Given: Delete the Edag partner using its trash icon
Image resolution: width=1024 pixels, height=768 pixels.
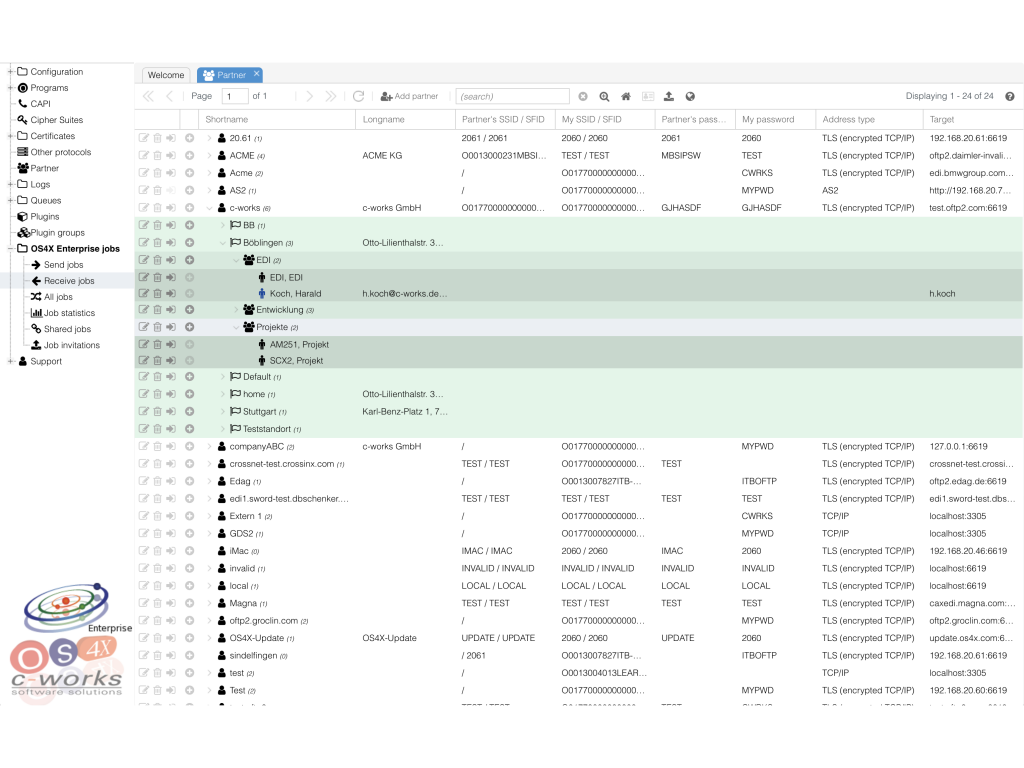Looking at the screenshot, I should coord(157,481).
